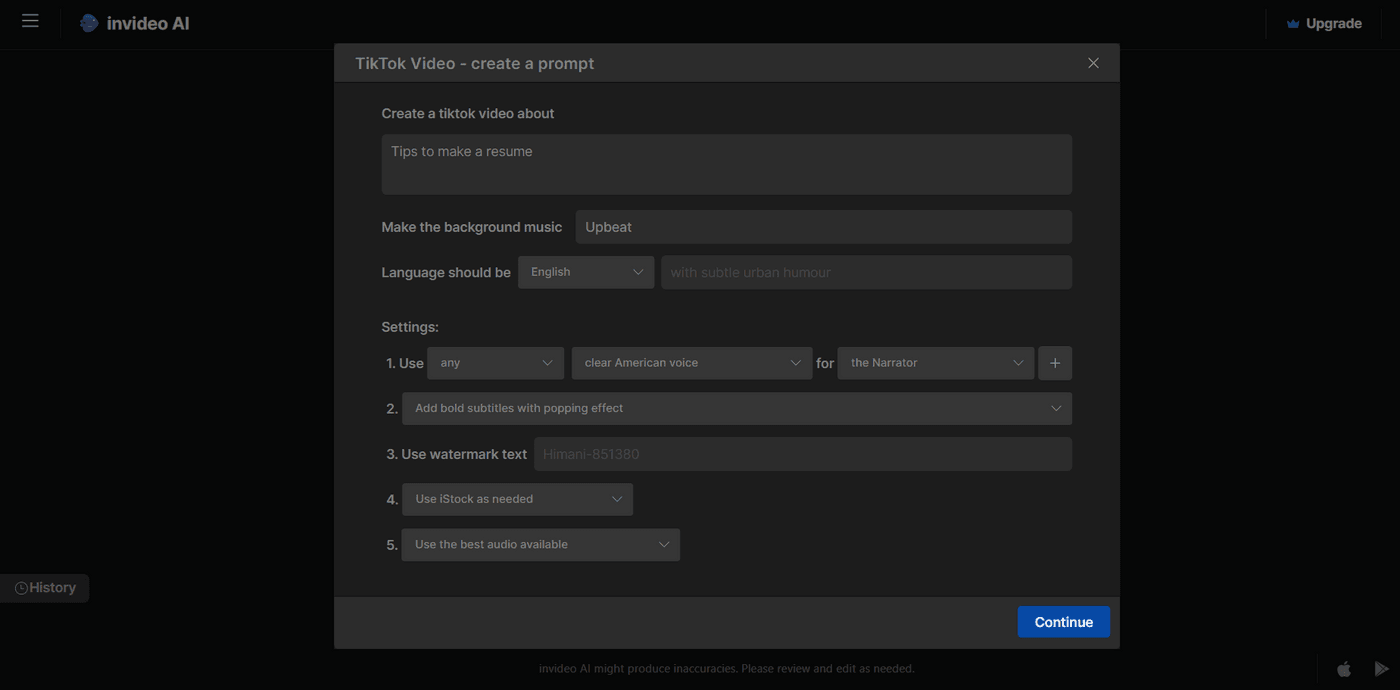Close the TikTok Video prompt dialog
Image resolution: width=1400 pixels, height=690 pixels.
[x=1093, y=63]
